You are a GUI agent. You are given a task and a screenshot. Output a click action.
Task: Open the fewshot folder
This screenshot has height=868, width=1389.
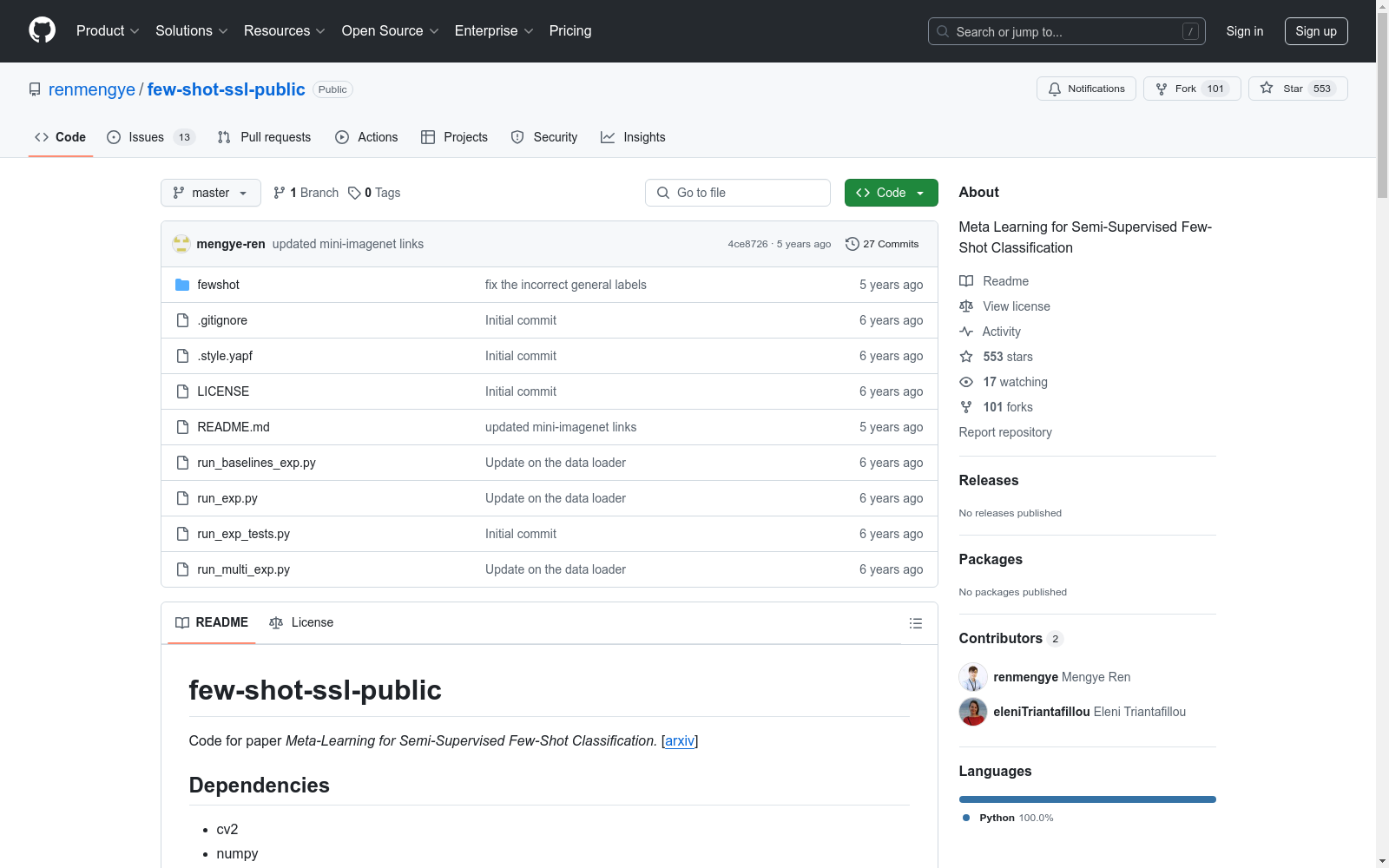(x=218, y=285)
